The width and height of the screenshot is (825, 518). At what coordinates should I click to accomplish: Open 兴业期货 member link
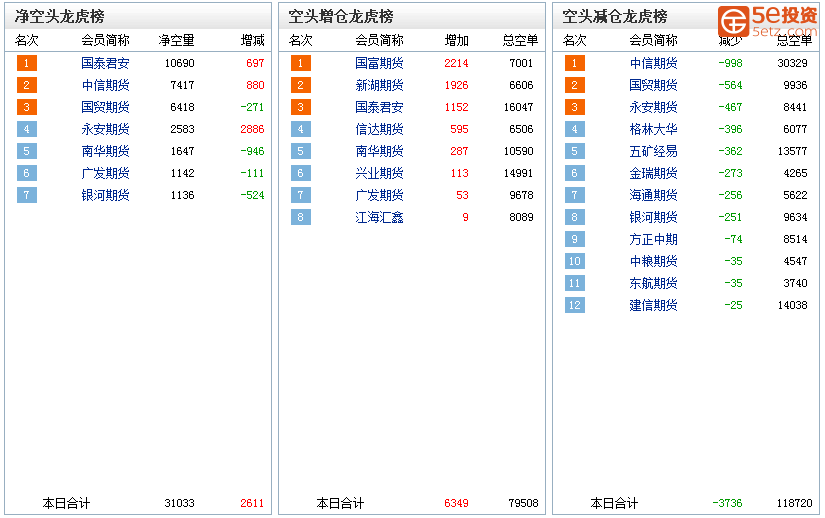tap(379, 174)
